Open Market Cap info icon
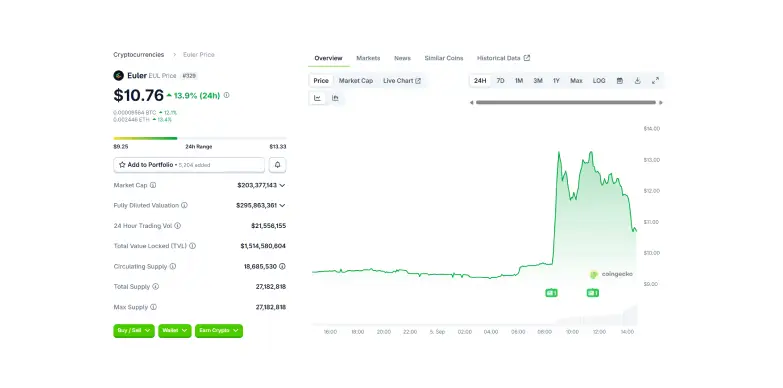 point(153,185)
